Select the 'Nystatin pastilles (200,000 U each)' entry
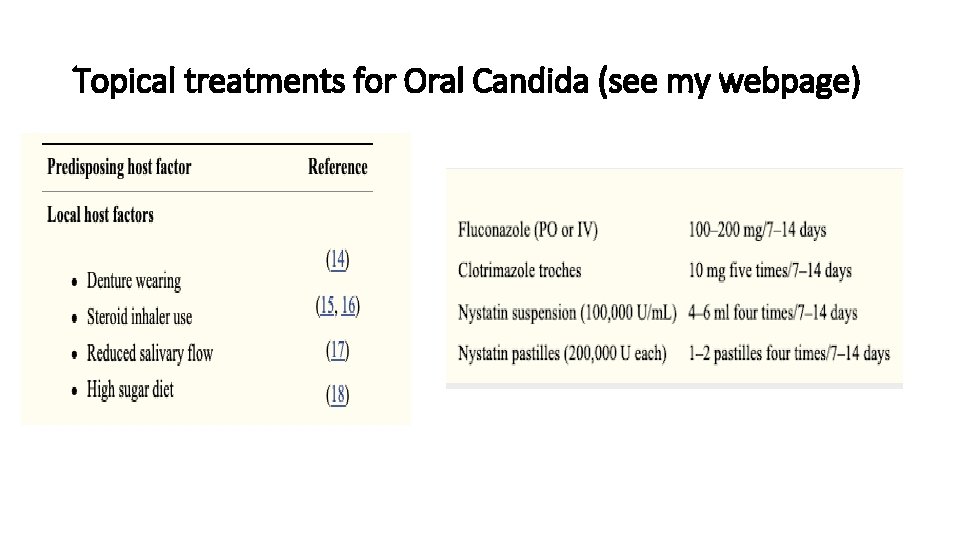The width and height of the screenshot is (960, 540). point(562,354)
